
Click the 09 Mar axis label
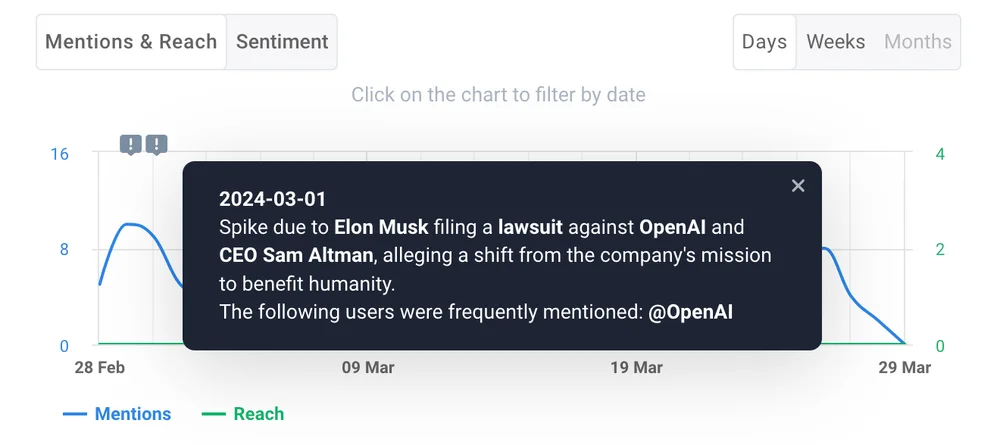[x=368, y=368]
